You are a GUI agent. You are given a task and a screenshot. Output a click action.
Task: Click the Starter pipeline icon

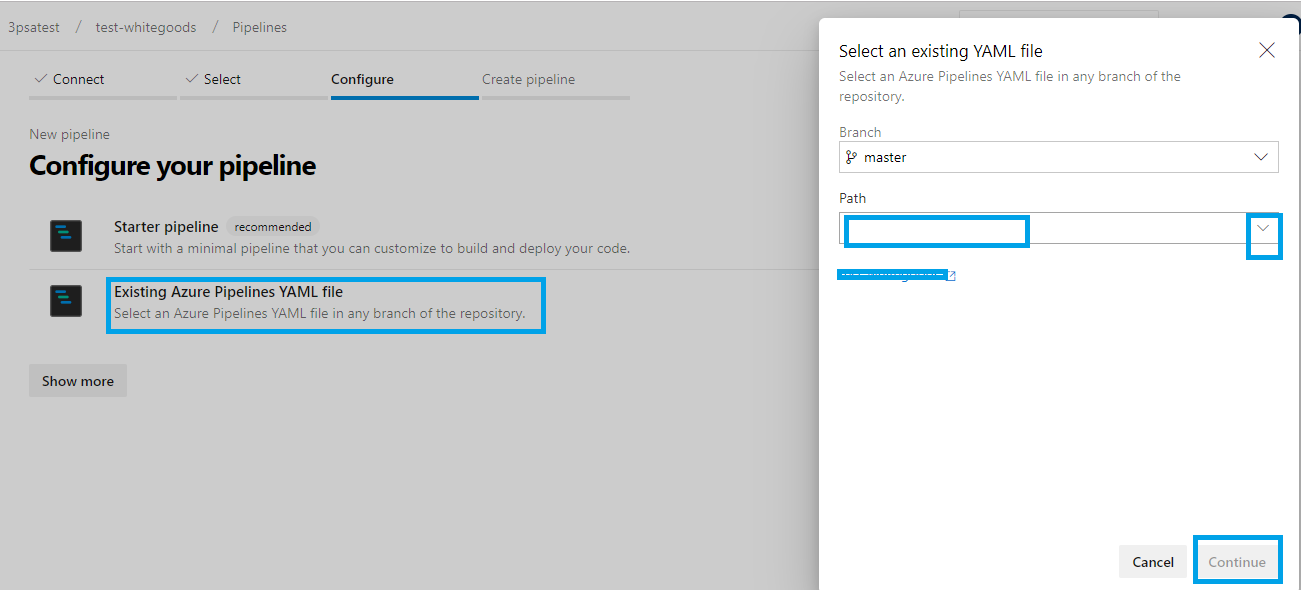[x=66, y=236]
